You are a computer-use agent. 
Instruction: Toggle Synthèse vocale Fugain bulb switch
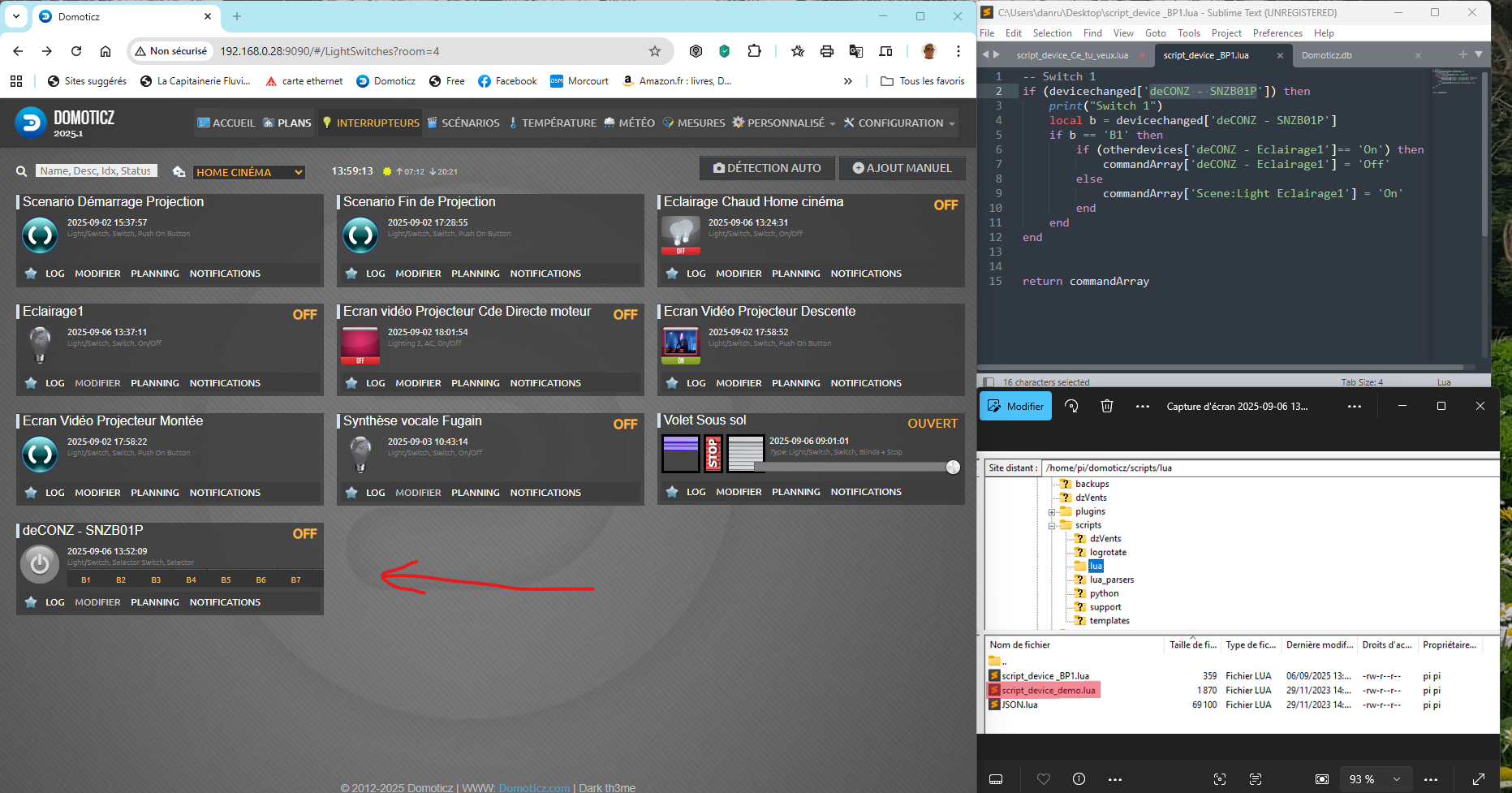360,455
